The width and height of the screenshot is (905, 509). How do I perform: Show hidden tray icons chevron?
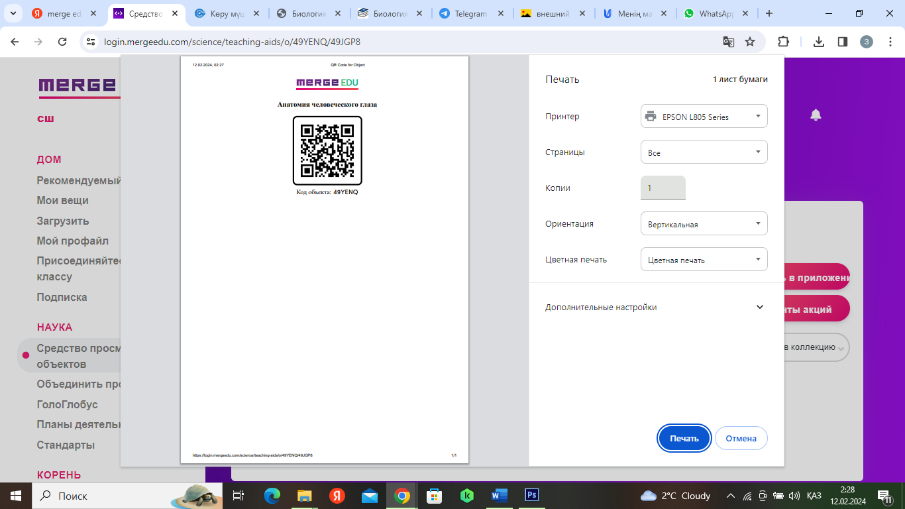pos(731,496)
